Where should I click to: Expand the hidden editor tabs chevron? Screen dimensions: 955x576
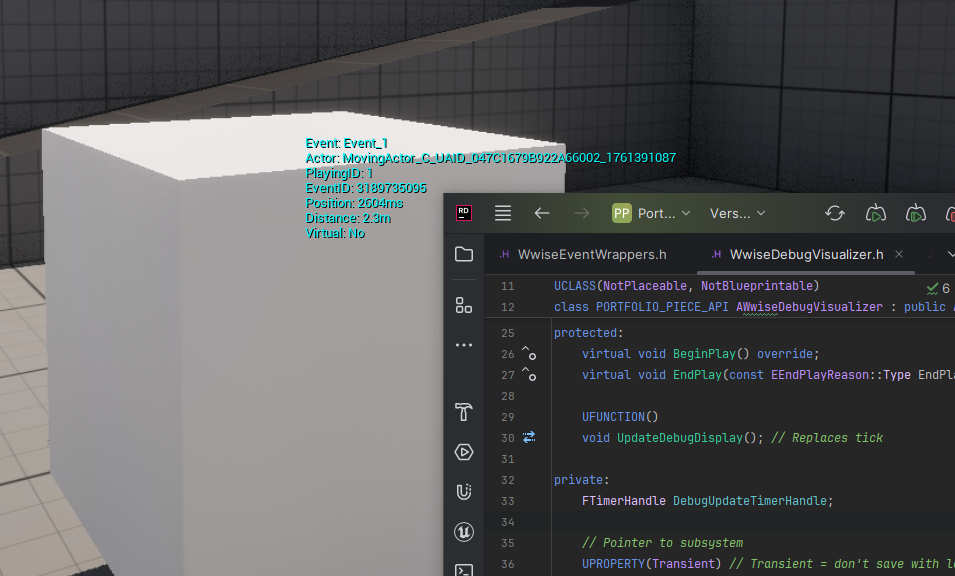[x=950, y=255]
